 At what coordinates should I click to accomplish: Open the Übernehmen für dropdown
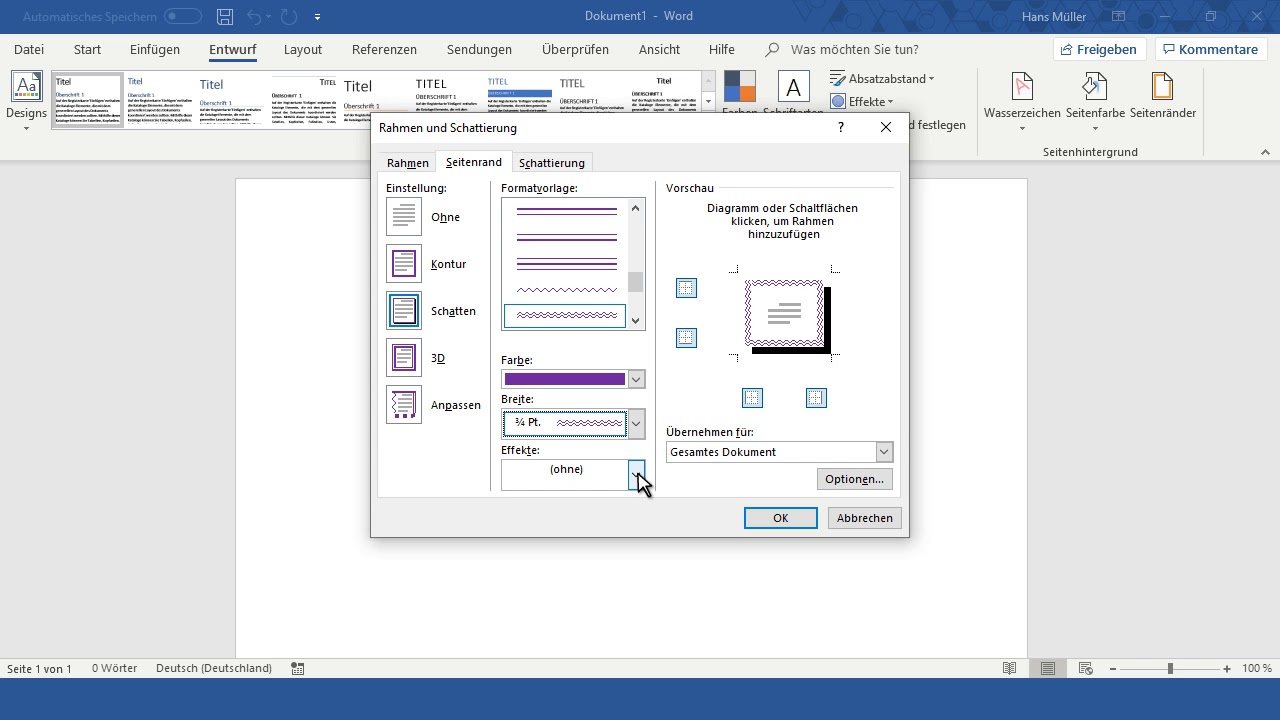(x=884, y=452)
